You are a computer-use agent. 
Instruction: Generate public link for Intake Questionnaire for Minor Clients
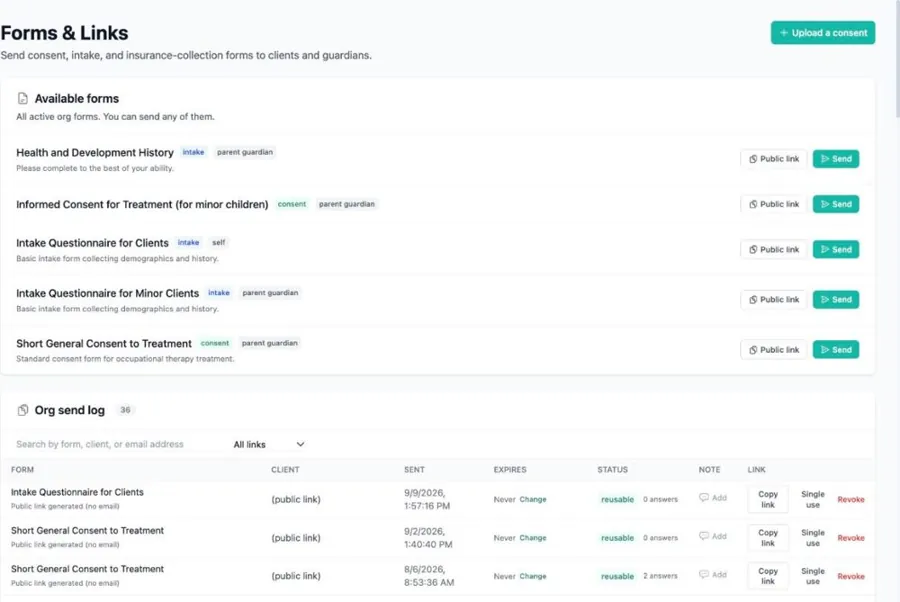(x=774, y=300)
